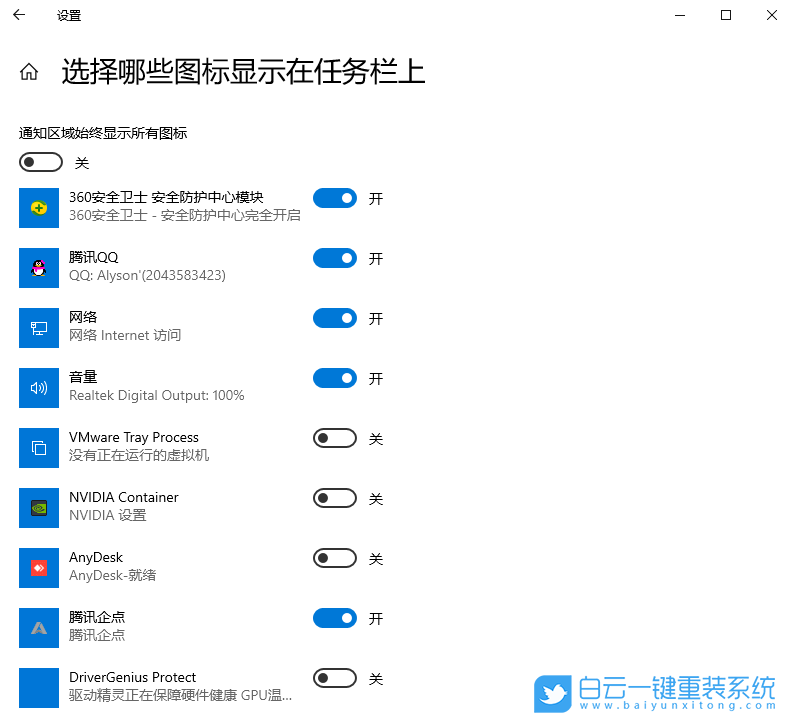Click the Realtek Digital Output: 100% text
This screenshot has width=787, height=718.
(157, 395)
